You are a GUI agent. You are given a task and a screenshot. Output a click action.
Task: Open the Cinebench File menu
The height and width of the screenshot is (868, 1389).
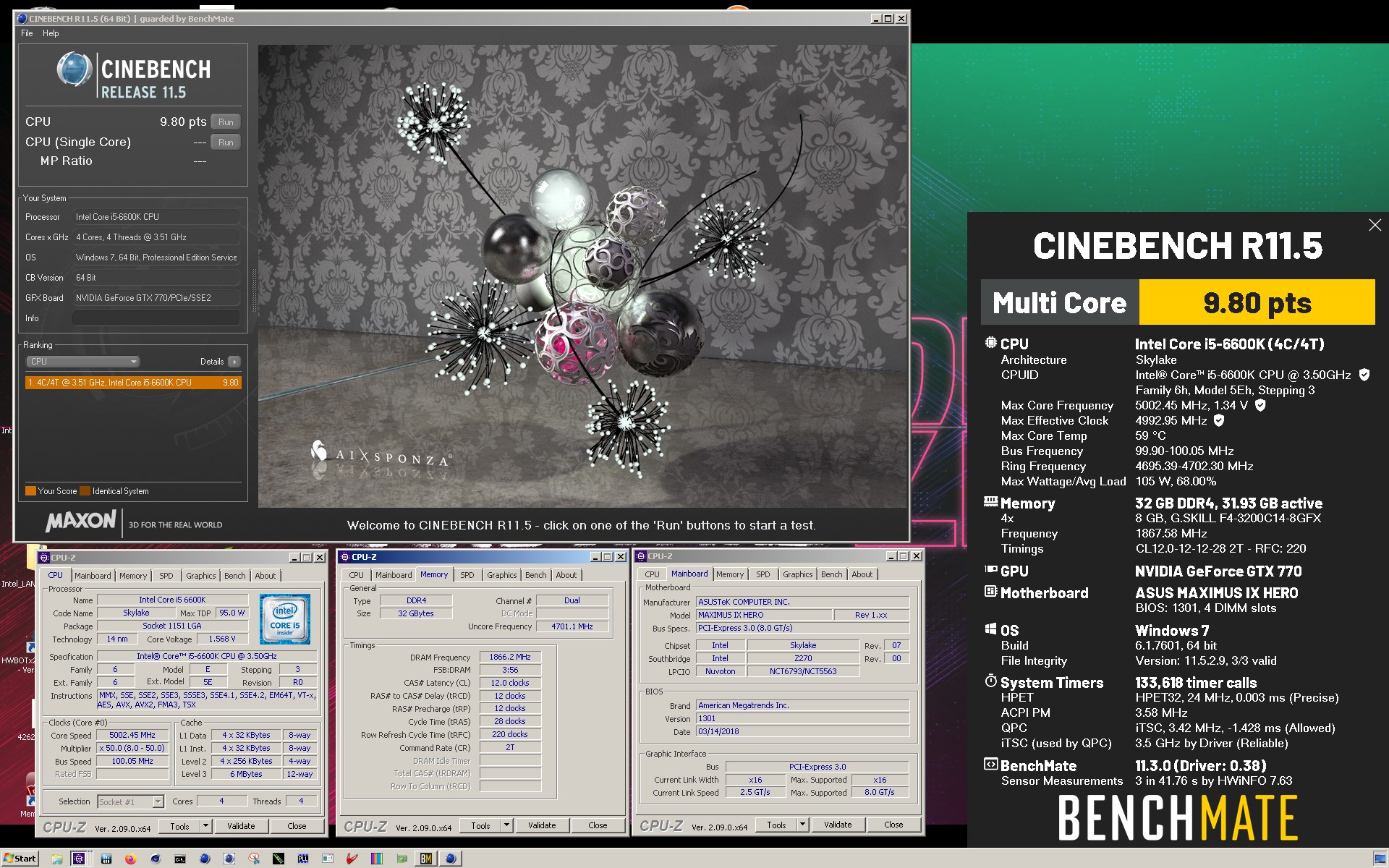click(x=27, y=33)
